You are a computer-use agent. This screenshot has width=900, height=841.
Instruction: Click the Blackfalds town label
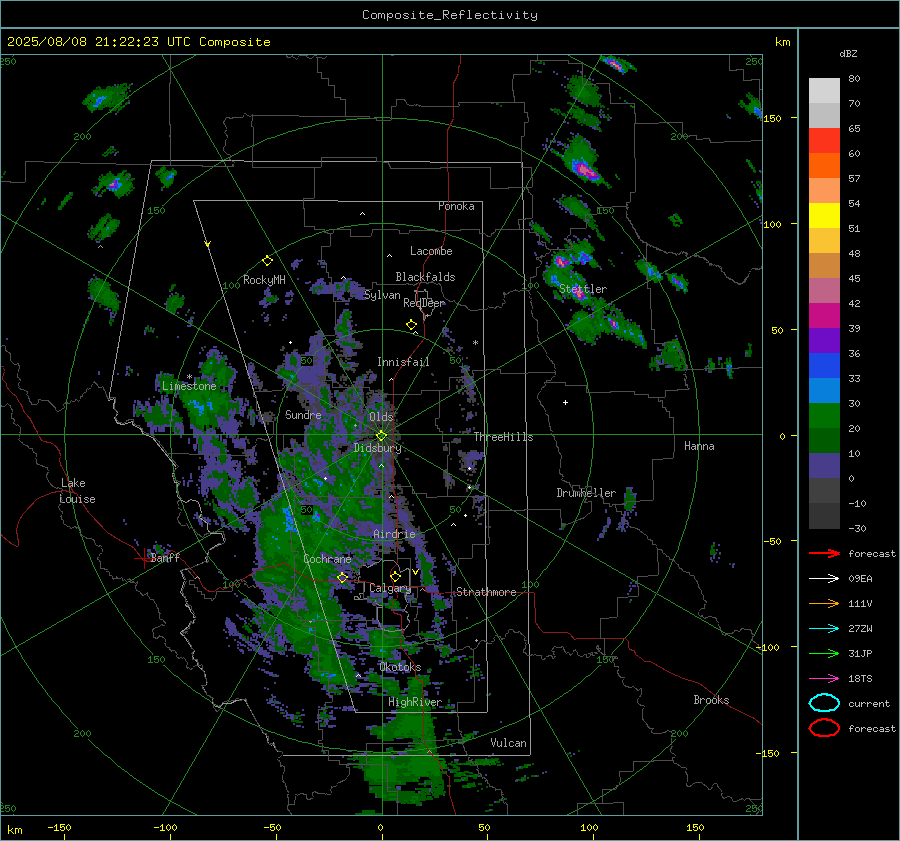click(425, 277)
